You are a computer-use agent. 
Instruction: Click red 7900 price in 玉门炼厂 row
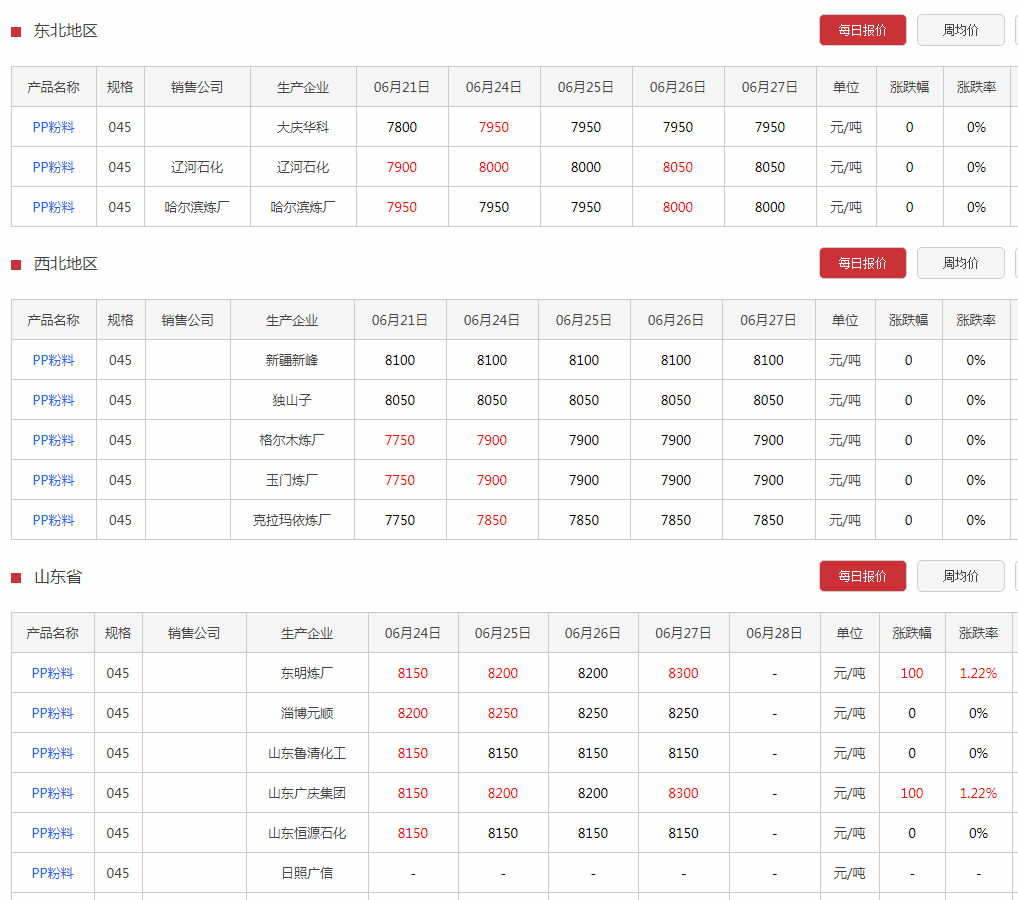pos(491,481)
